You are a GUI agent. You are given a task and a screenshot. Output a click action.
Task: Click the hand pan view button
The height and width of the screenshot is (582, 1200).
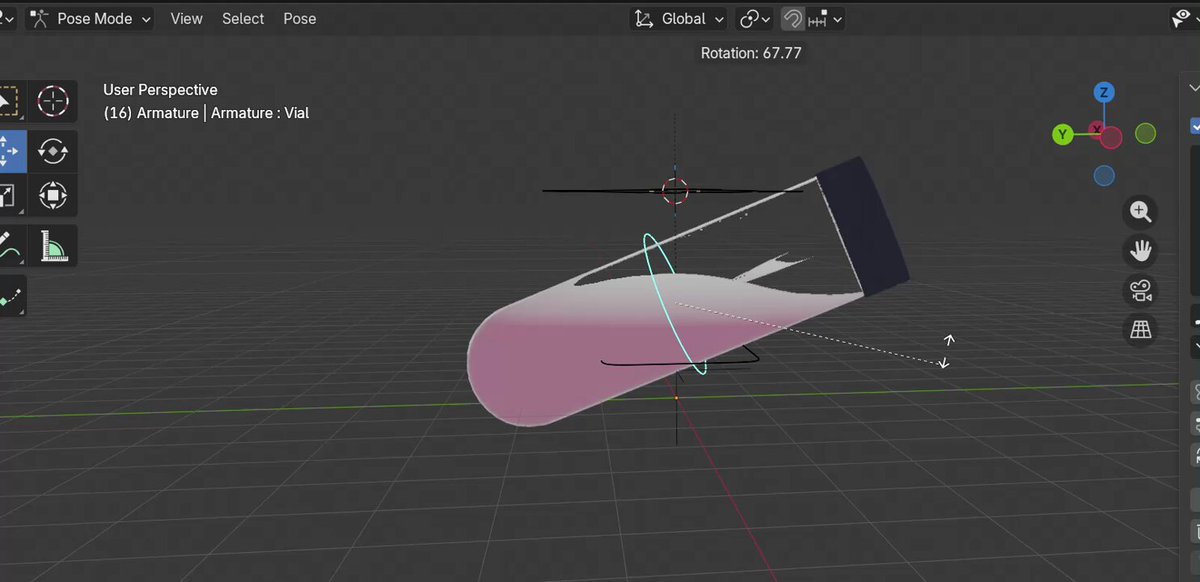pyautogui.click(x=1141, y=250)
